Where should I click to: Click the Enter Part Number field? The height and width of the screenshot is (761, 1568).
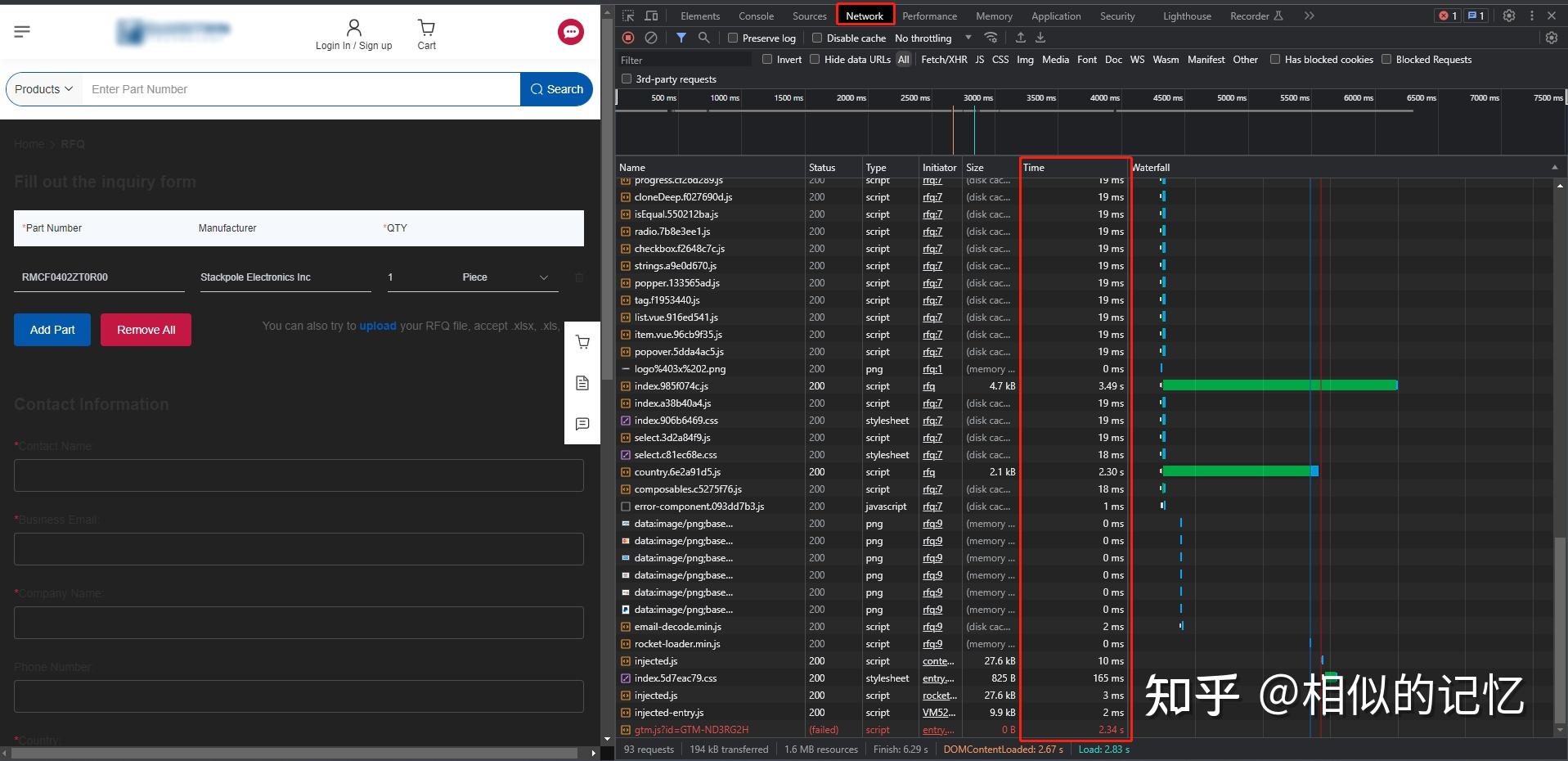coord(300,89)
